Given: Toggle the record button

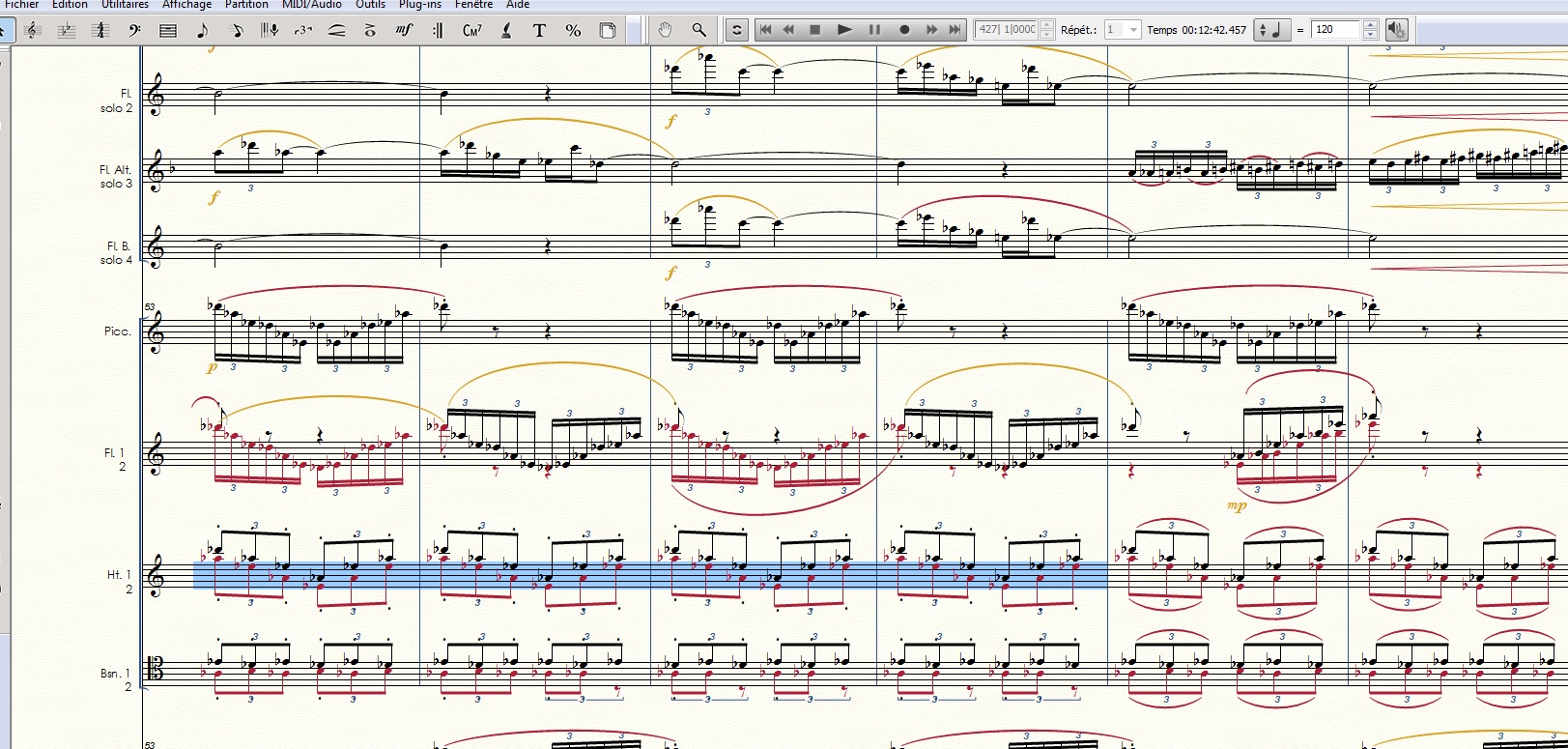Looking at the screenshot, I should [x=904, y=30].
